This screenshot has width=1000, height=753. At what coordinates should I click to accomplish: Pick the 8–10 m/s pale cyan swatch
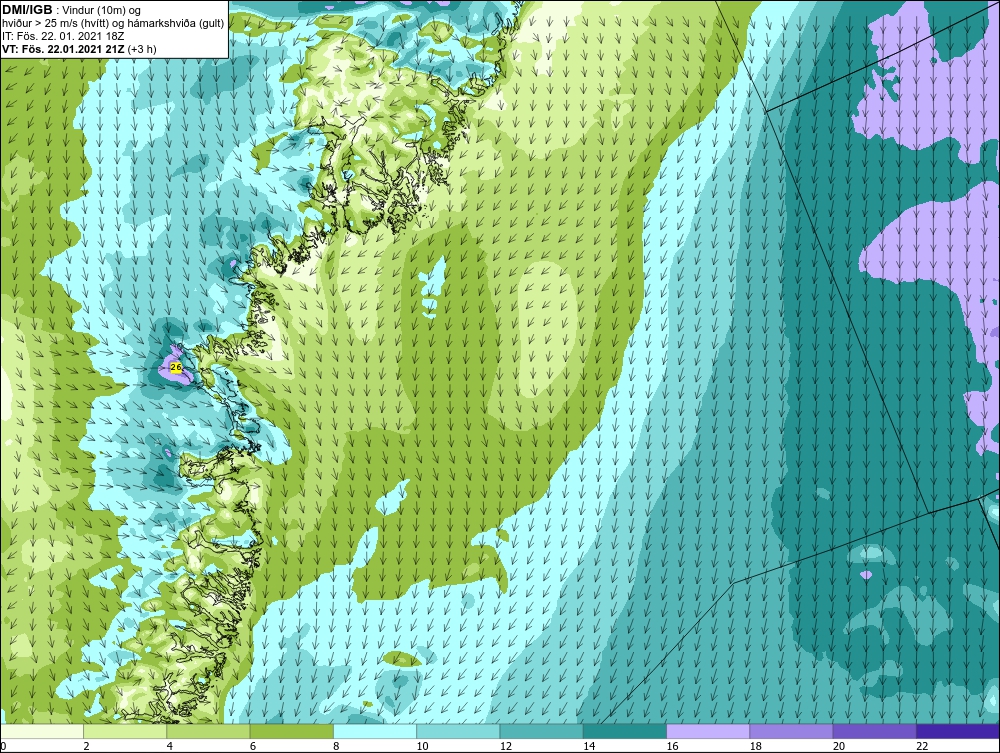coord(375,731)
